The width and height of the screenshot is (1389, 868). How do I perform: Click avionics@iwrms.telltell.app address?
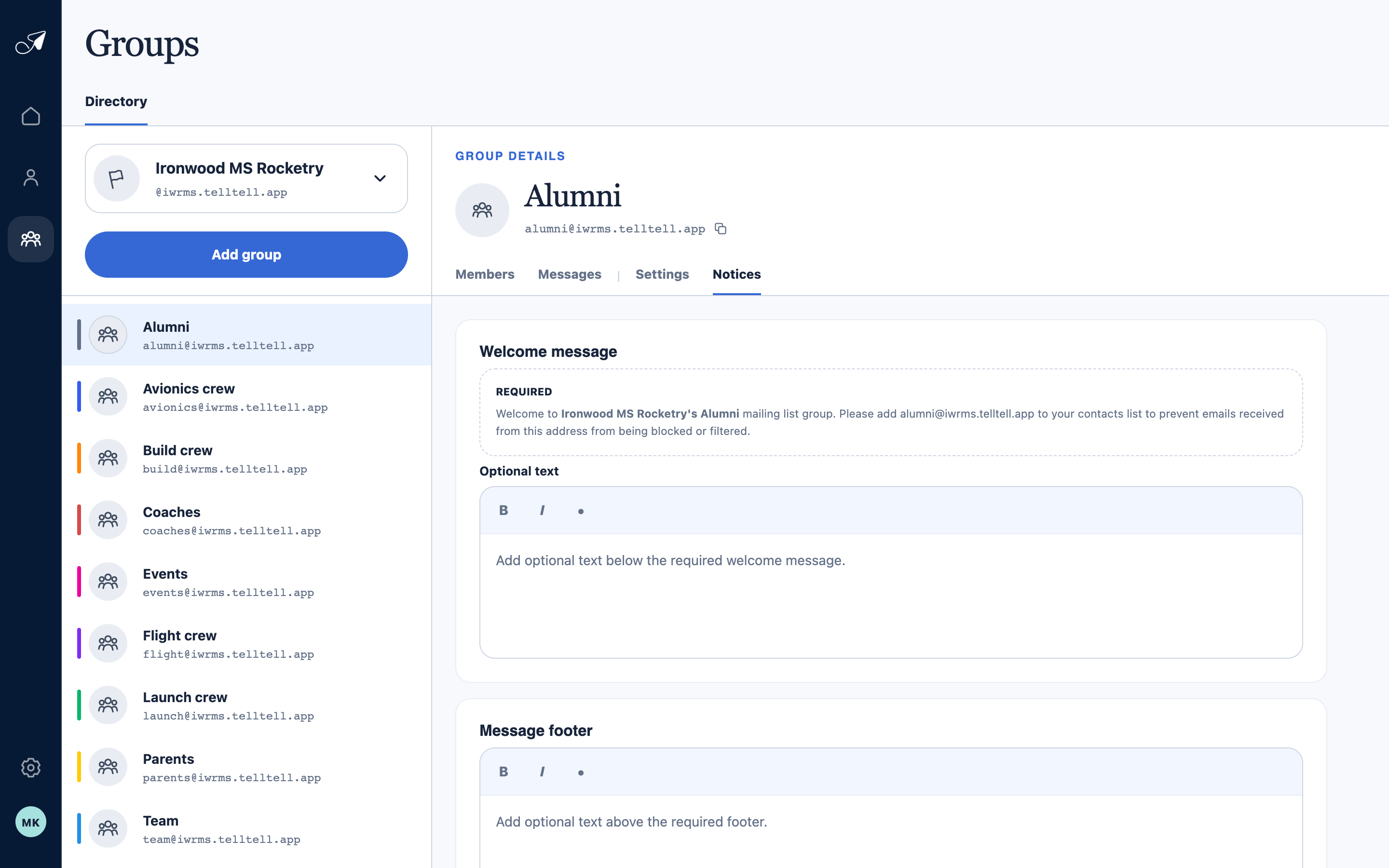pyautogui.click(x=235, y=407)
